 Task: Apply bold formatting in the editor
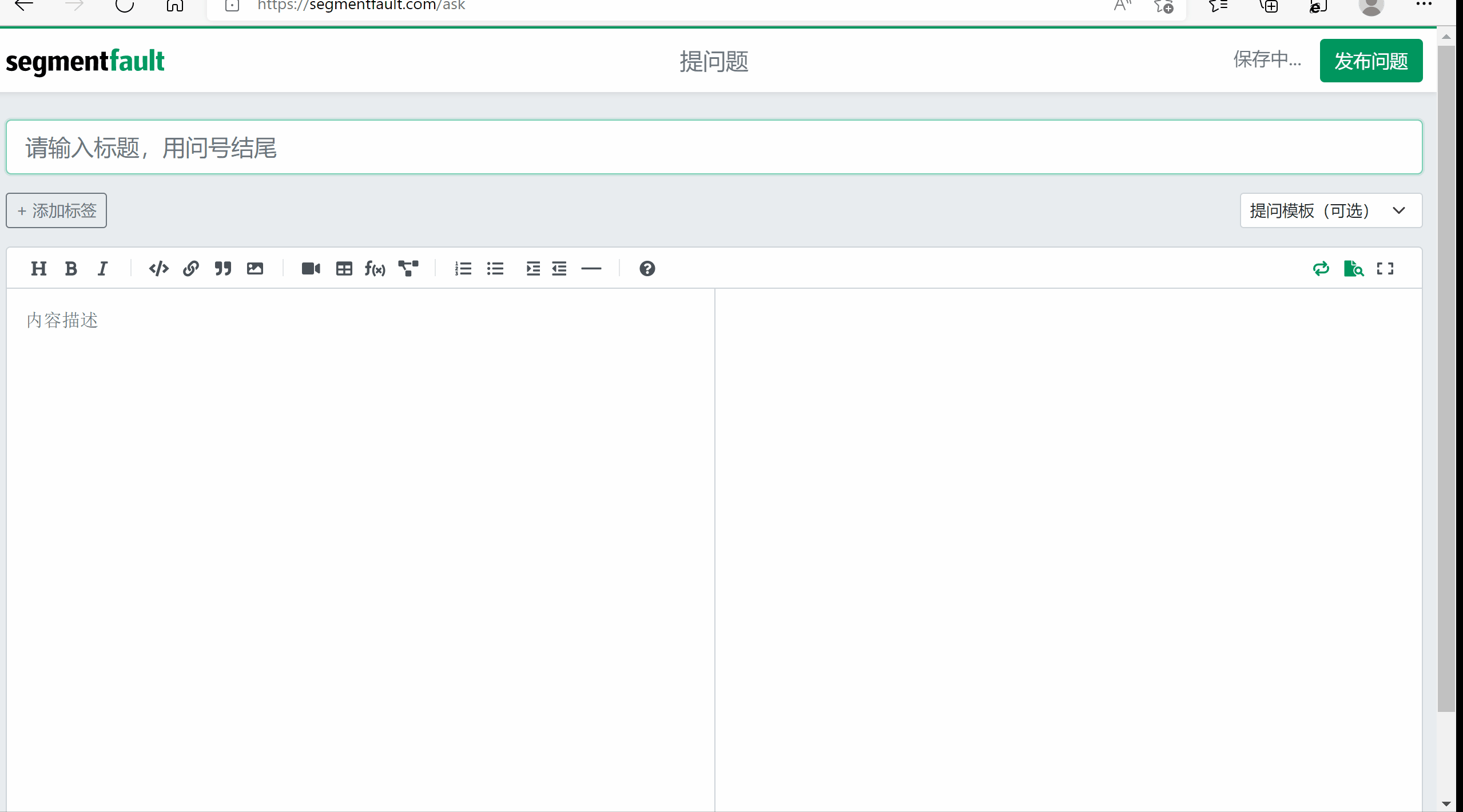[x=71, y=268]
